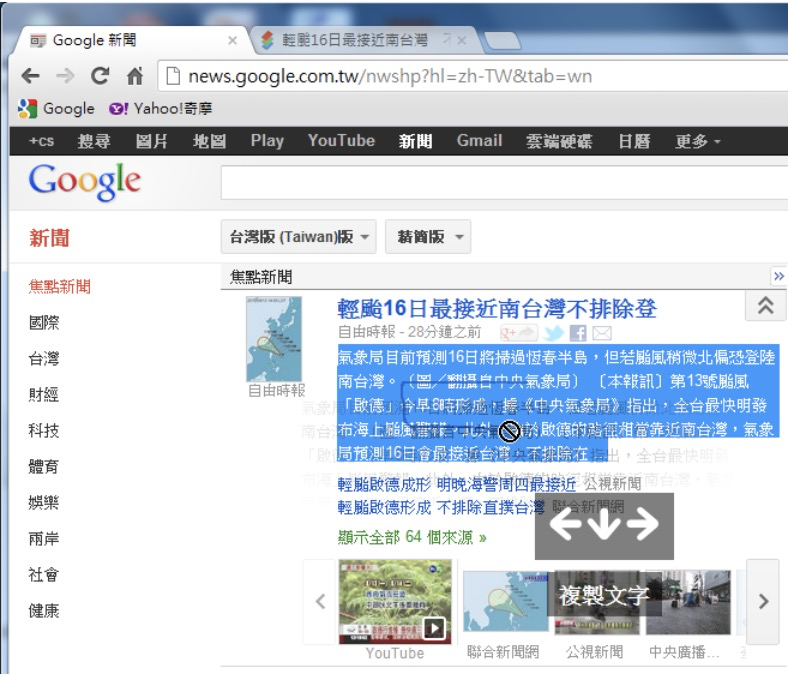This screenshot has width=788, height=676.
Task: Click the address bar URL
Action: tap(389, 76)
